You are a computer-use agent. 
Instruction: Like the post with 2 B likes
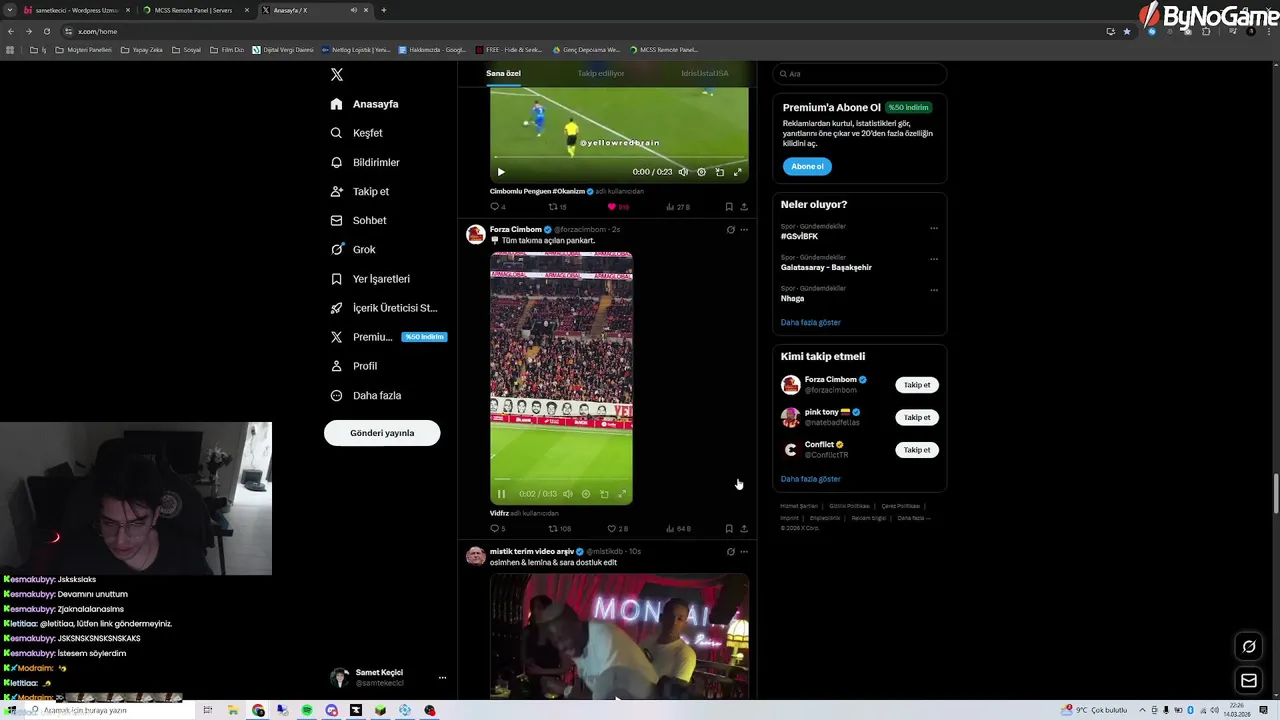coord(617,529)
